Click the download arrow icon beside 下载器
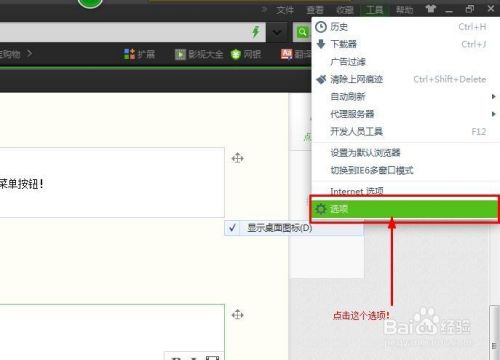This screenshot has height=360, width=500. point(321,44)
